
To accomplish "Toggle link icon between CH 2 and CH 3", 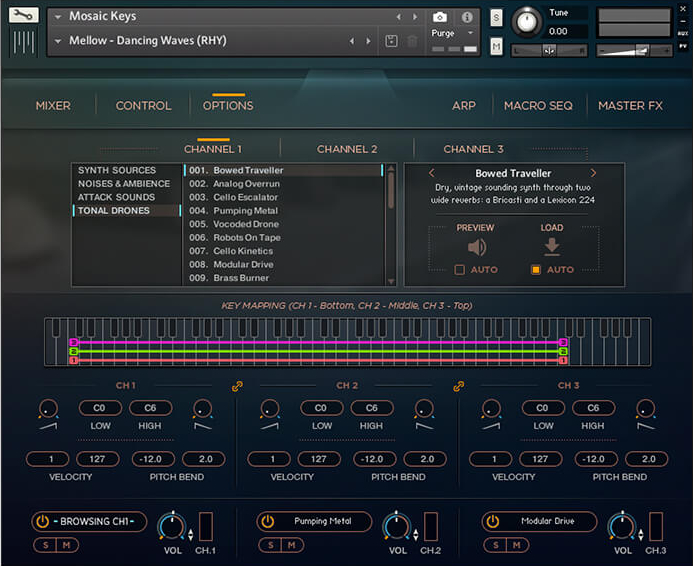I will tap(459, 386).
